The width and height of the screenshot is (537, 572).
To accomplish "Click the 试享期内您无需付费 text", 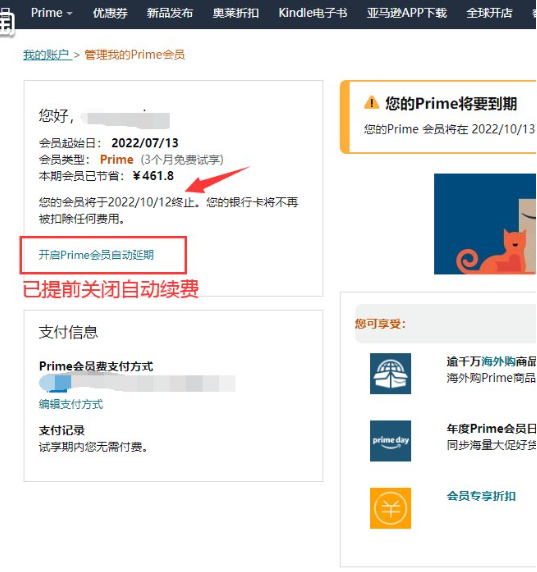I will 93,447.
